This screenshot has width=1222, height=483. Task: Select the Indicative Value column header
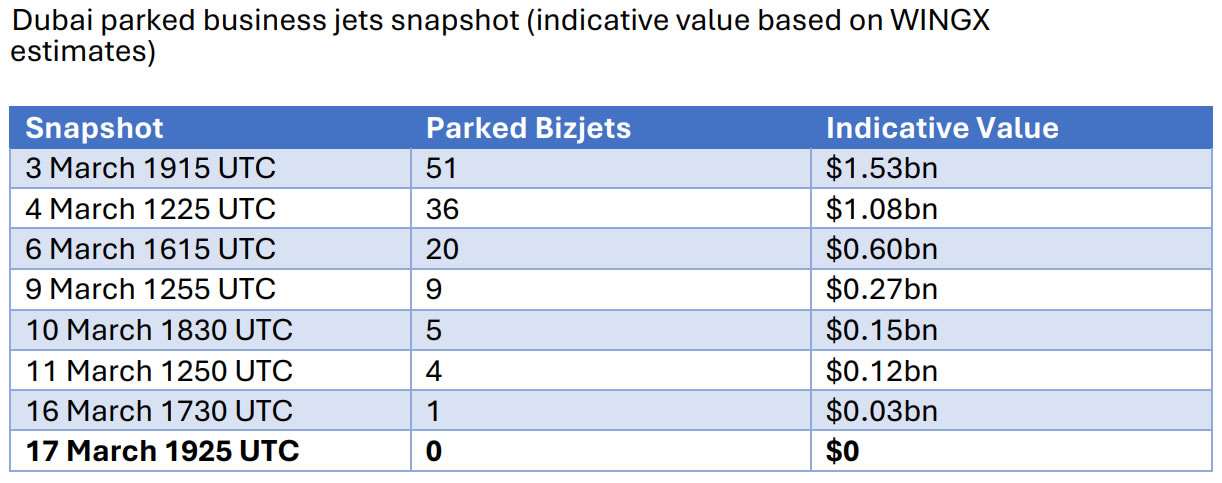(941, 128)
